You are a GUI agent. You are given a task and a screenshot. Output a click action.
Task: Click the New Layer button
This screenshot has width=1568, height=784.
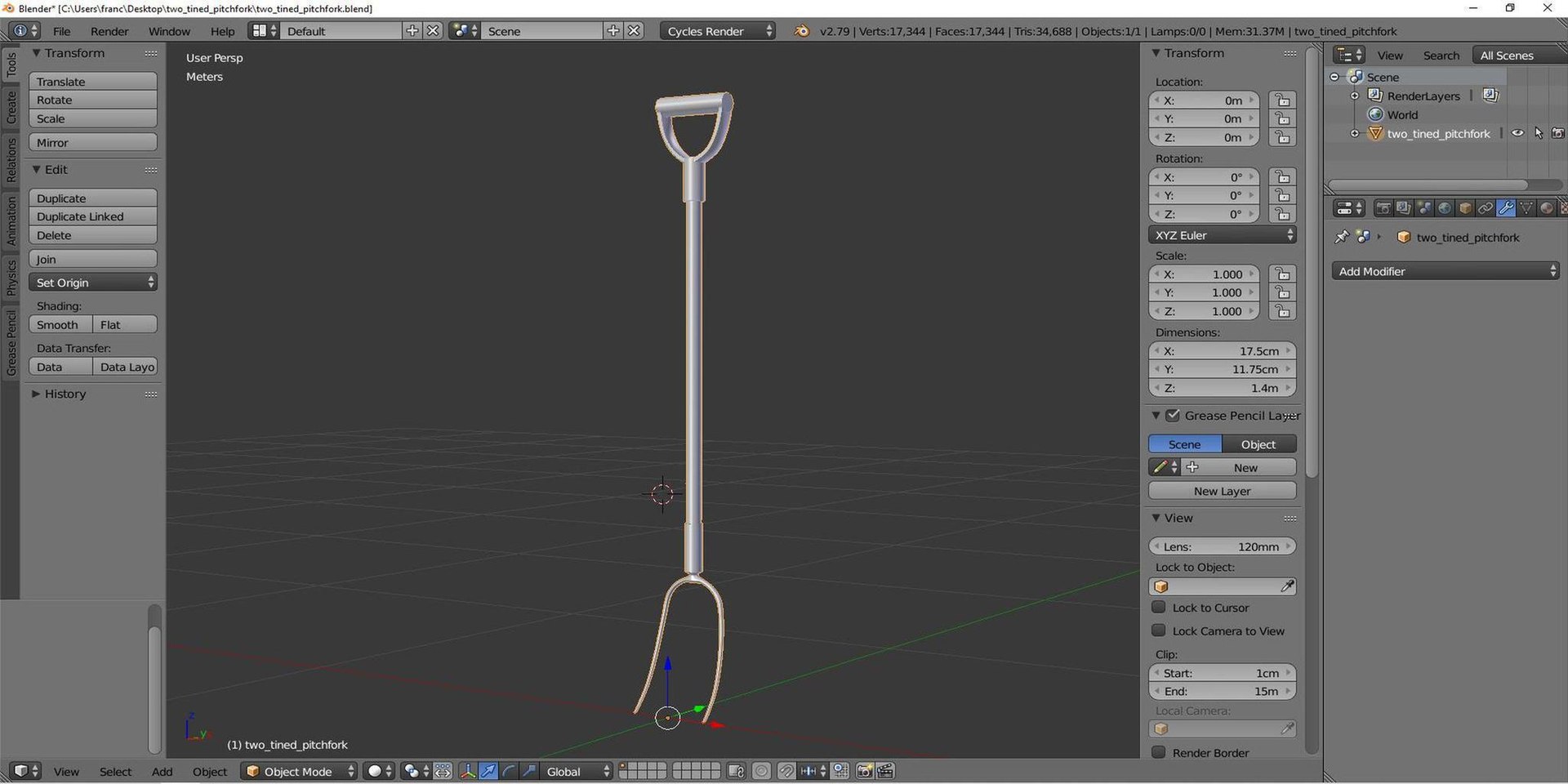[1223, 491]
